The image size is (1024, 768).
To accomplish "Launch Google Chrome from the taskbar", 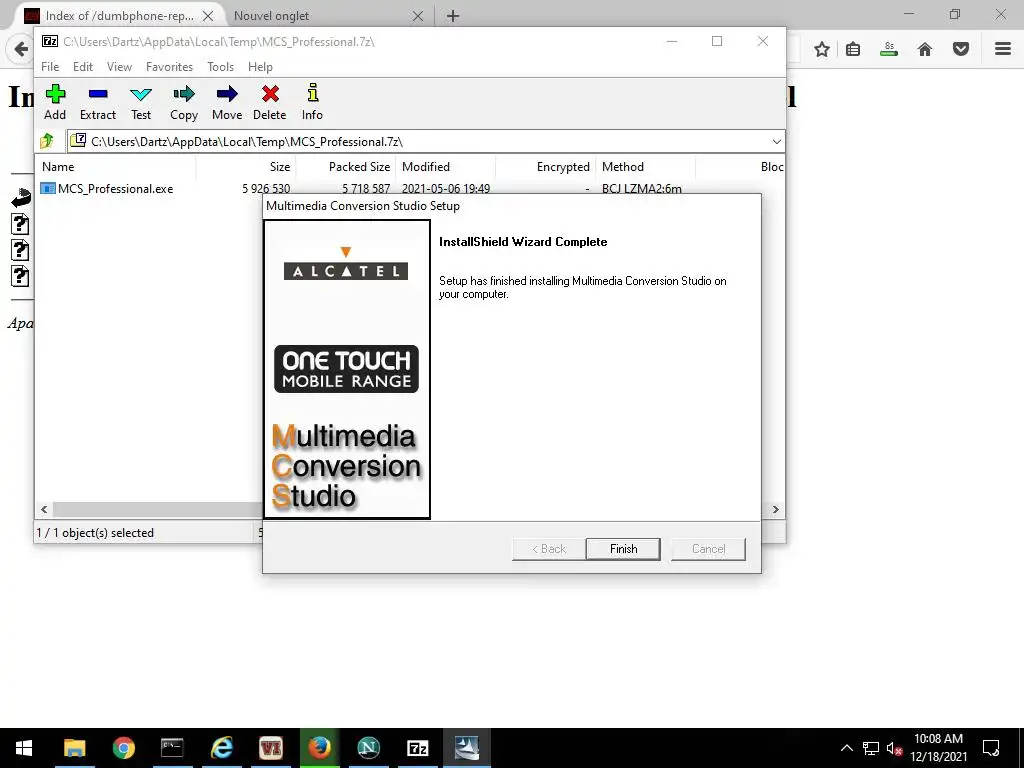I will click(x=123, y=748).
